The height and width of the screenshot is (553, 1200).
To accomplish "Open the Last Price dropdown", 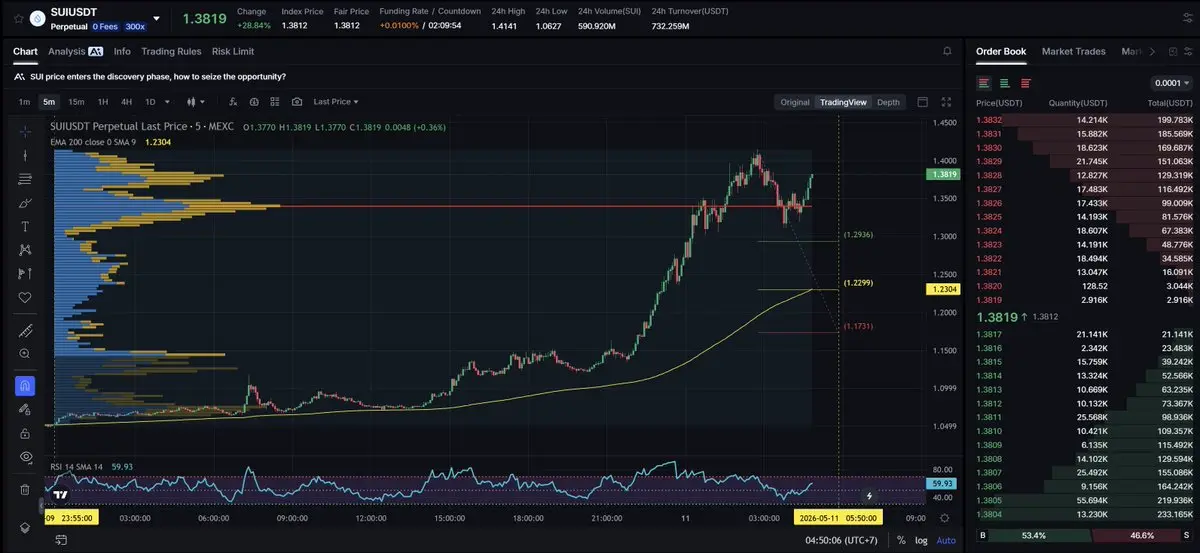I will 336,102.
